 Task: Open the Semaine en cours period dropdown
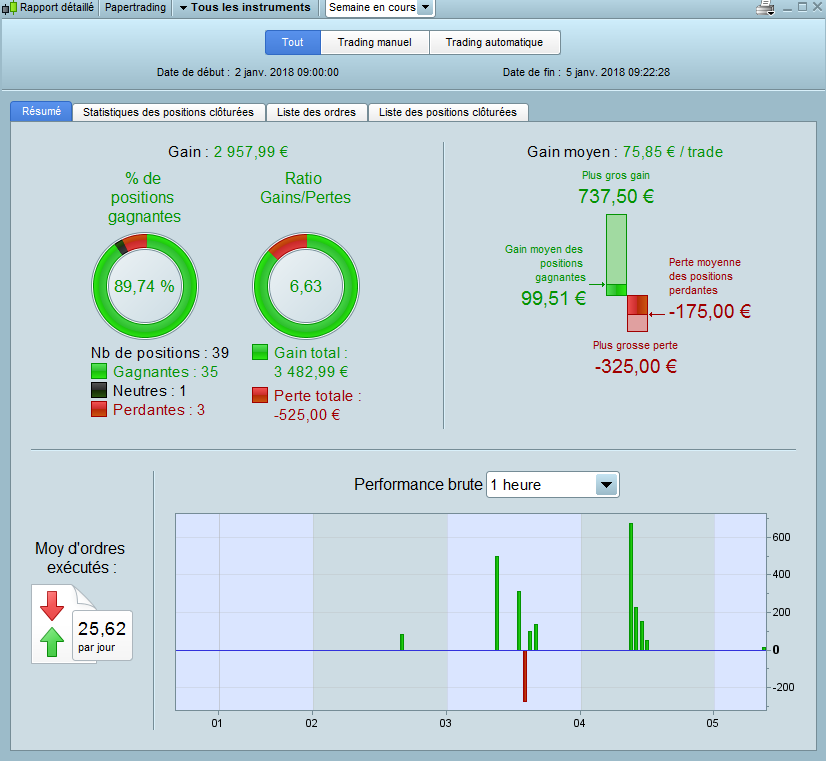(380, 8)
